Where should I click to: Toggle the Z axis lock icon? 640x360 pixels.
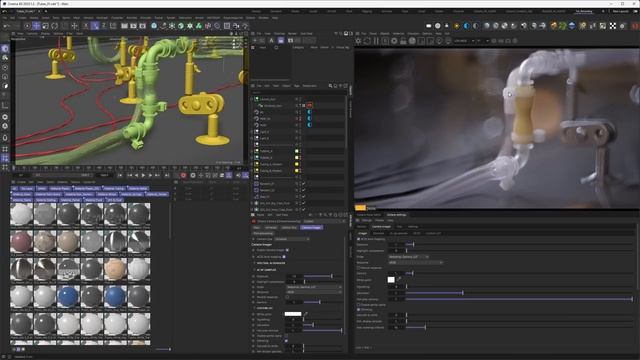pos(104,26)
